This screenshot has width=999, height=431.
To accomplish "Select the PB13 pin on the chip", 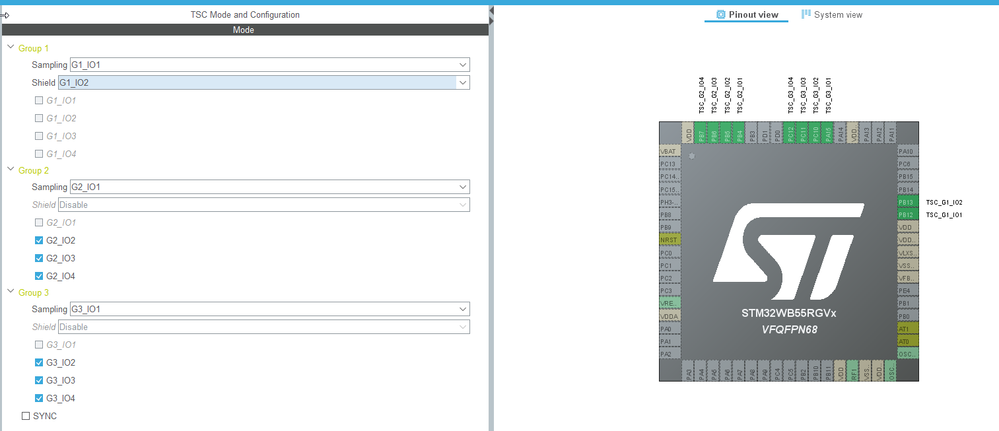I will pyautogui.click(x=907, y=202).
